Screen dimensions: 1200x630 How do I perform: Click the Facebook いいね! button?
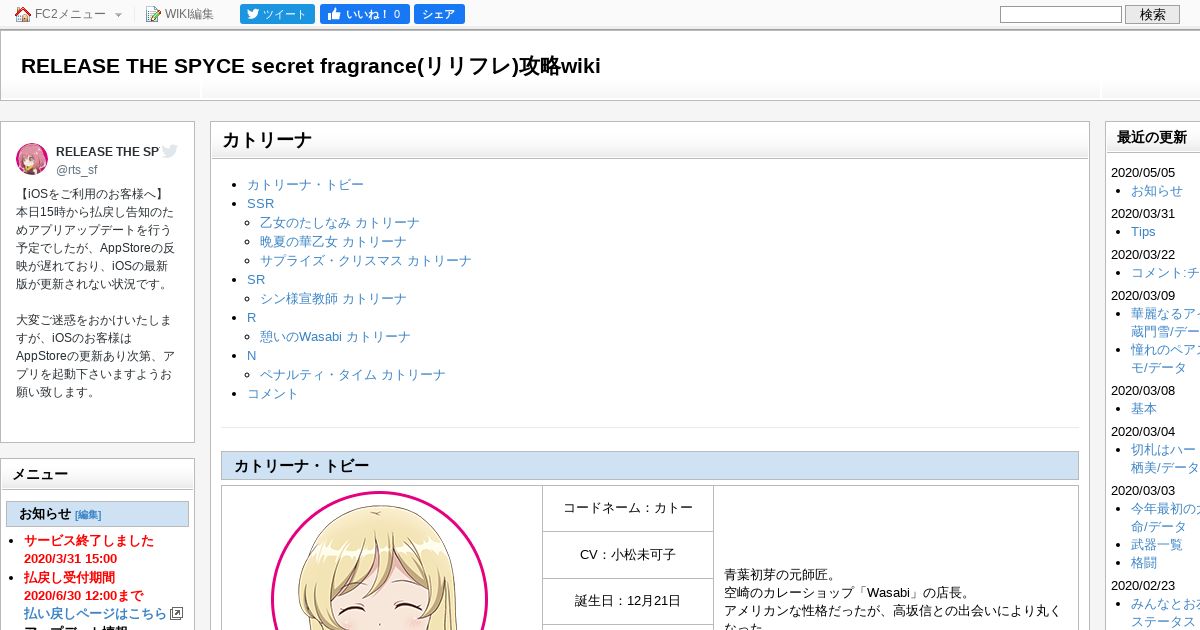coord(364,14)
